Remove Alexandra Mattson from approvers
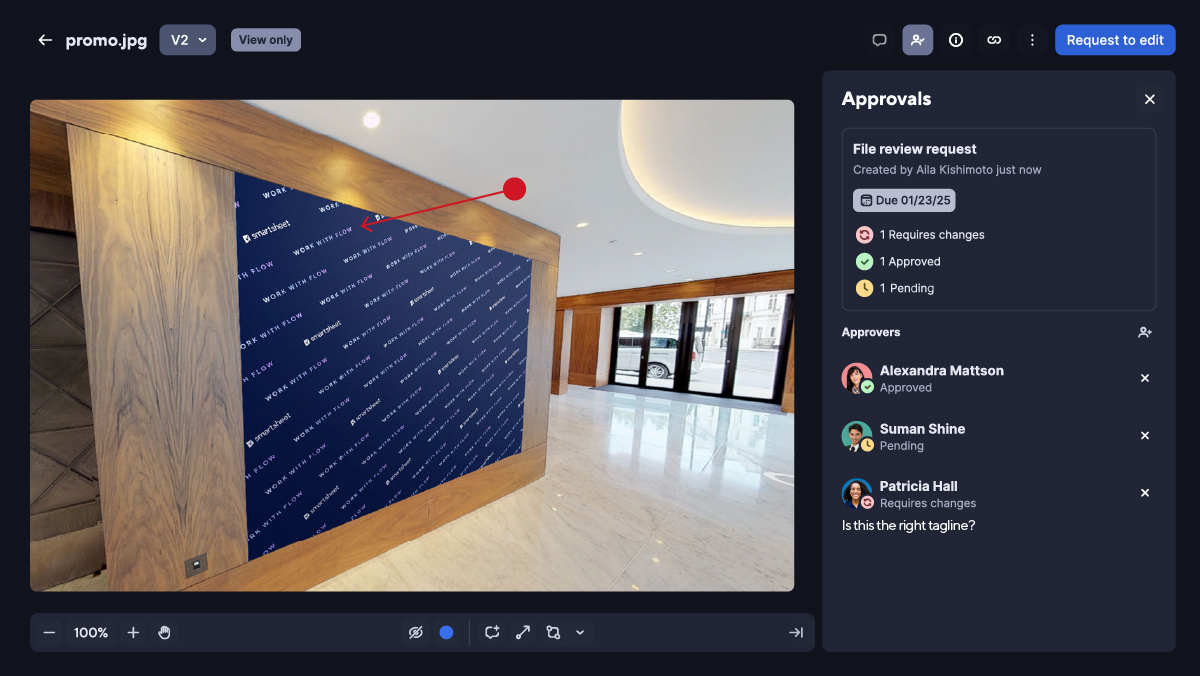This screenshot has width=1200, height=676. pos(1145,378)
